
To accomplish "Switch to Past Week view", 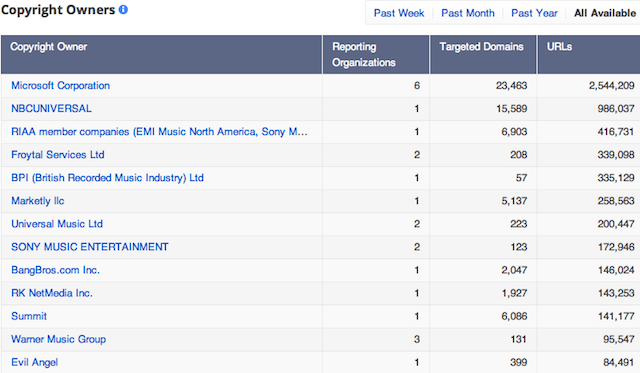I will click(399, 13).
